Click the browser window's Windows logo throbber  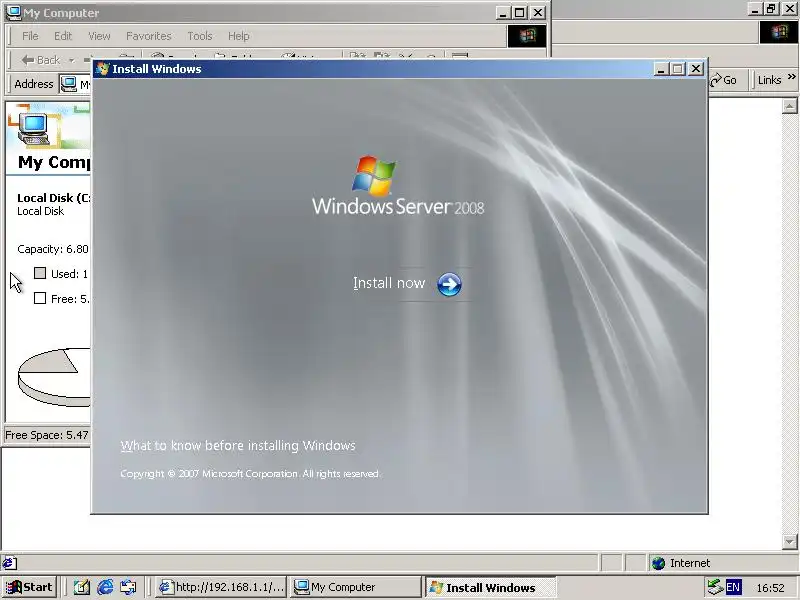tap(779, 32)
